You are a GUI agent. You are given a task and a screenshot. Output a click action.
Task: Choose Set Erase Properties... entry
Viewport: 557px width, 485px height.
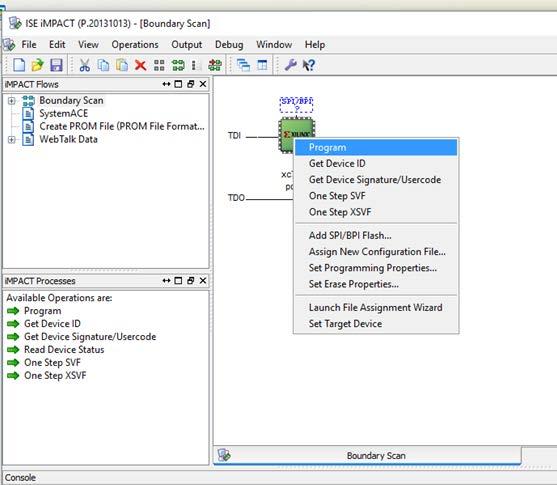click(376, 284)
